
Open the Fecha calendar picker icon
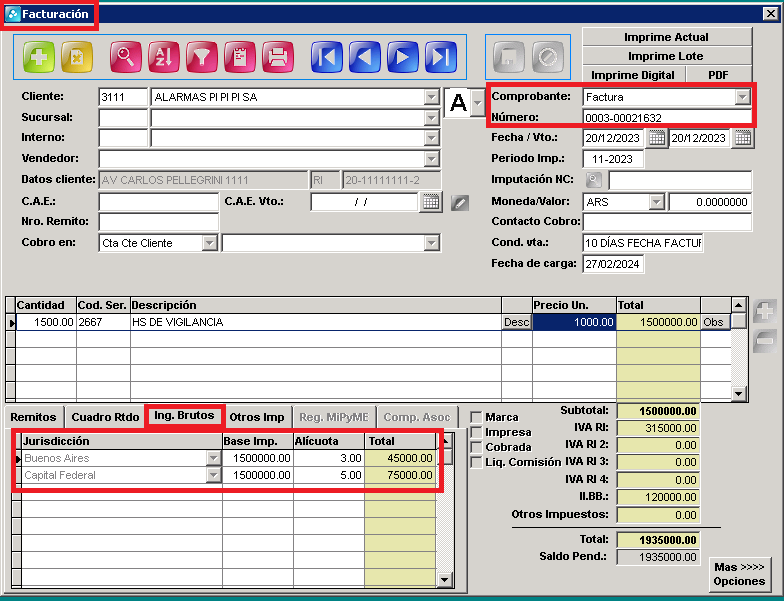pos(656,138)
